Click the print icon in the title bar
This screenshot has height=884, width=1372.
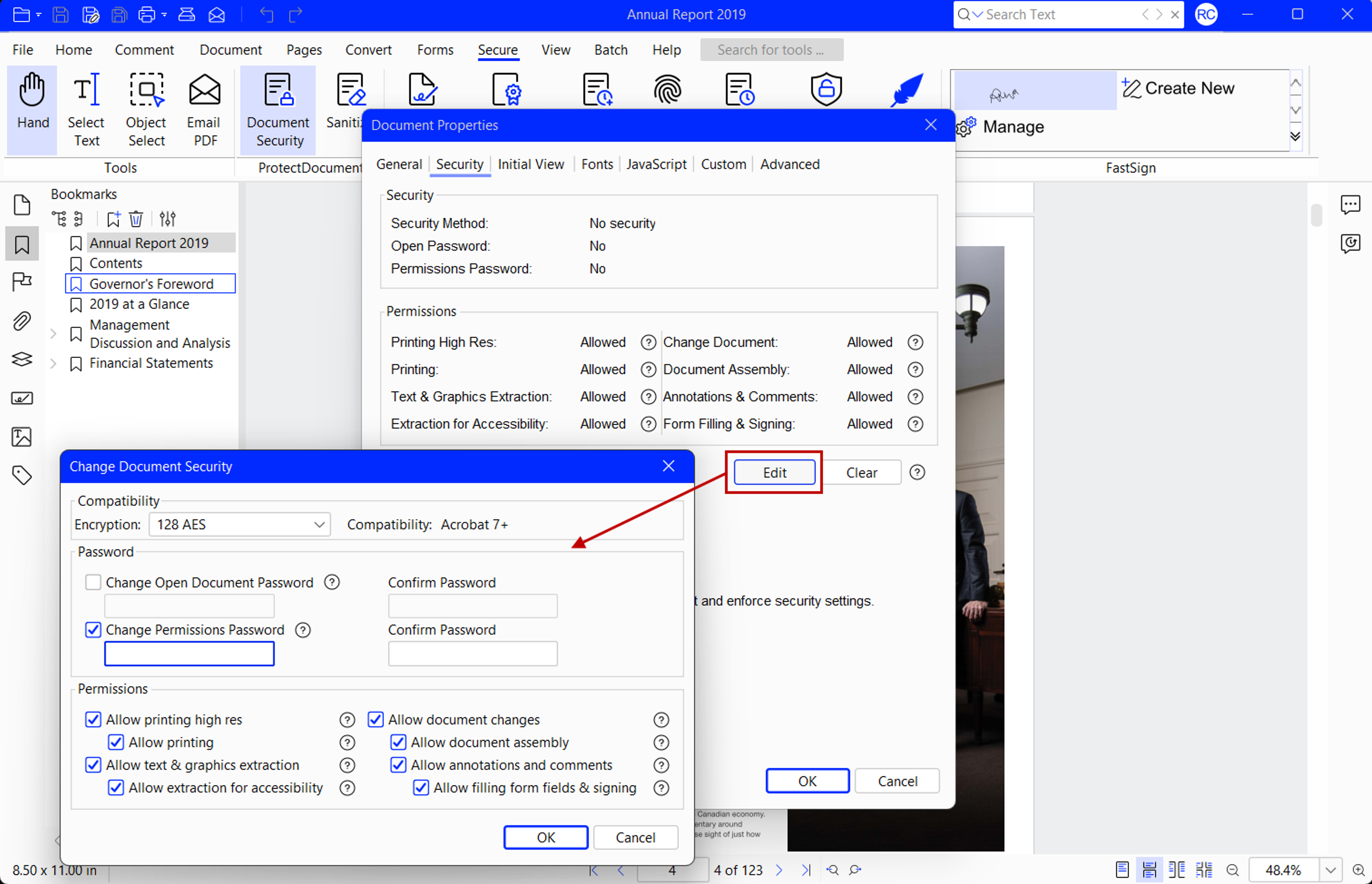coord(147,14)
